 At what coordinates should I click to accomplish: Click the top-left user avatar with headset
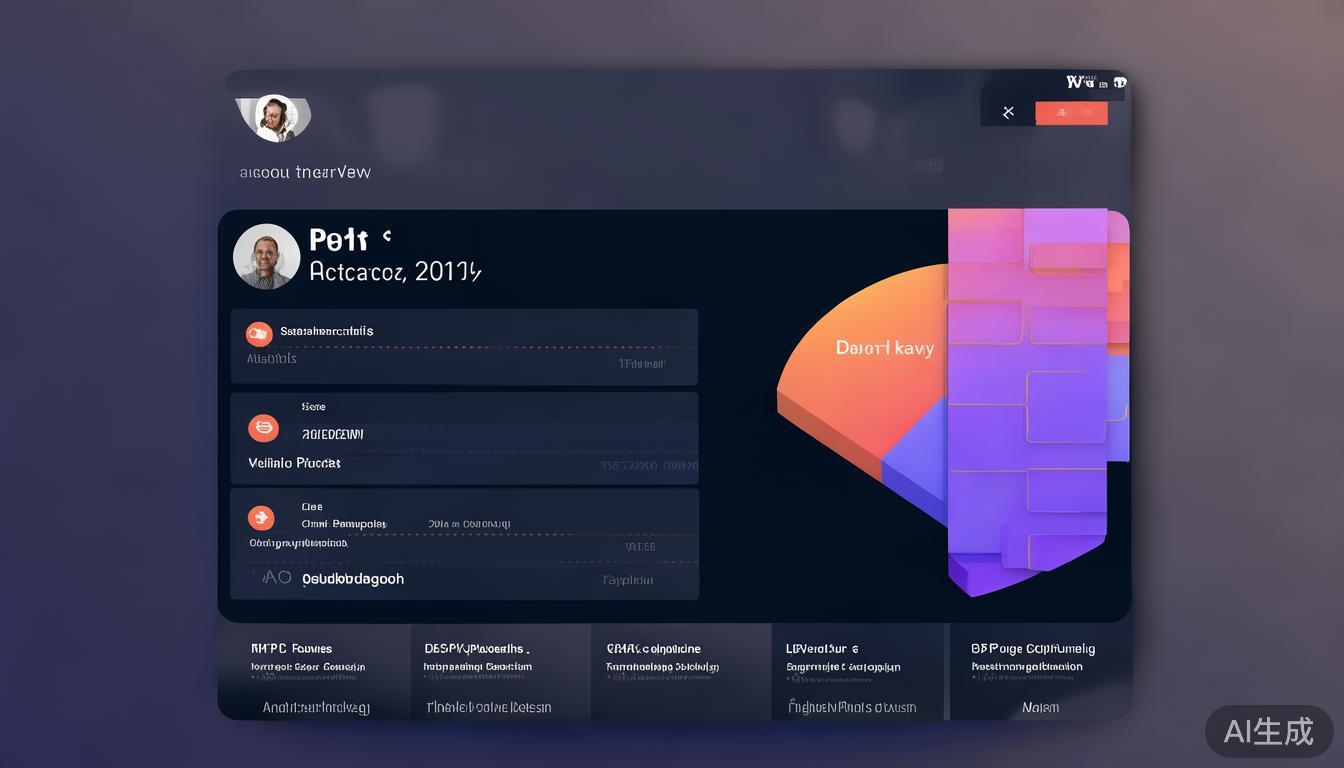tap(273, 118)
